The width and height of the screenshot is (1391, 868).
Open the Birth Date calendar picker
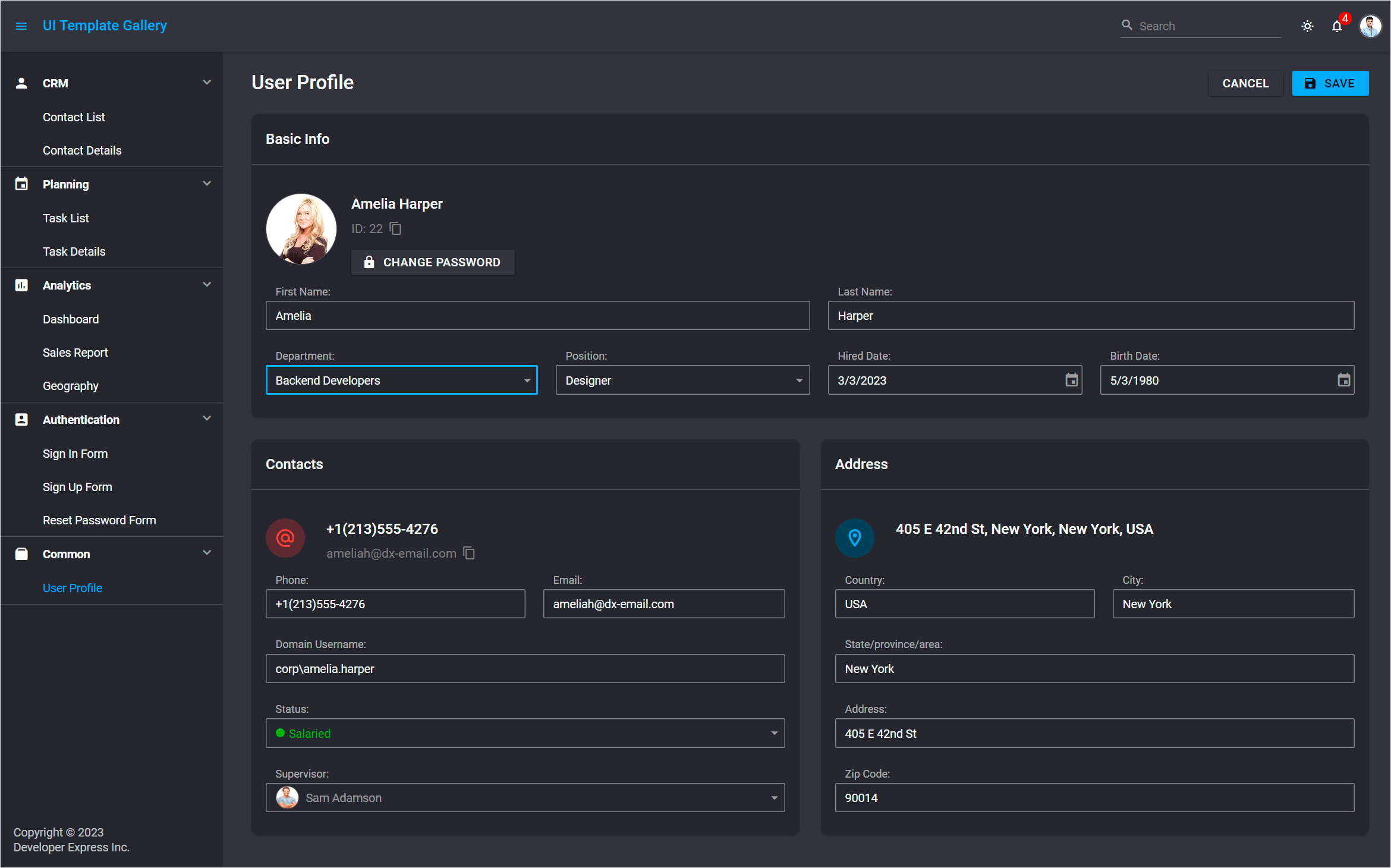pos(1344,380)
